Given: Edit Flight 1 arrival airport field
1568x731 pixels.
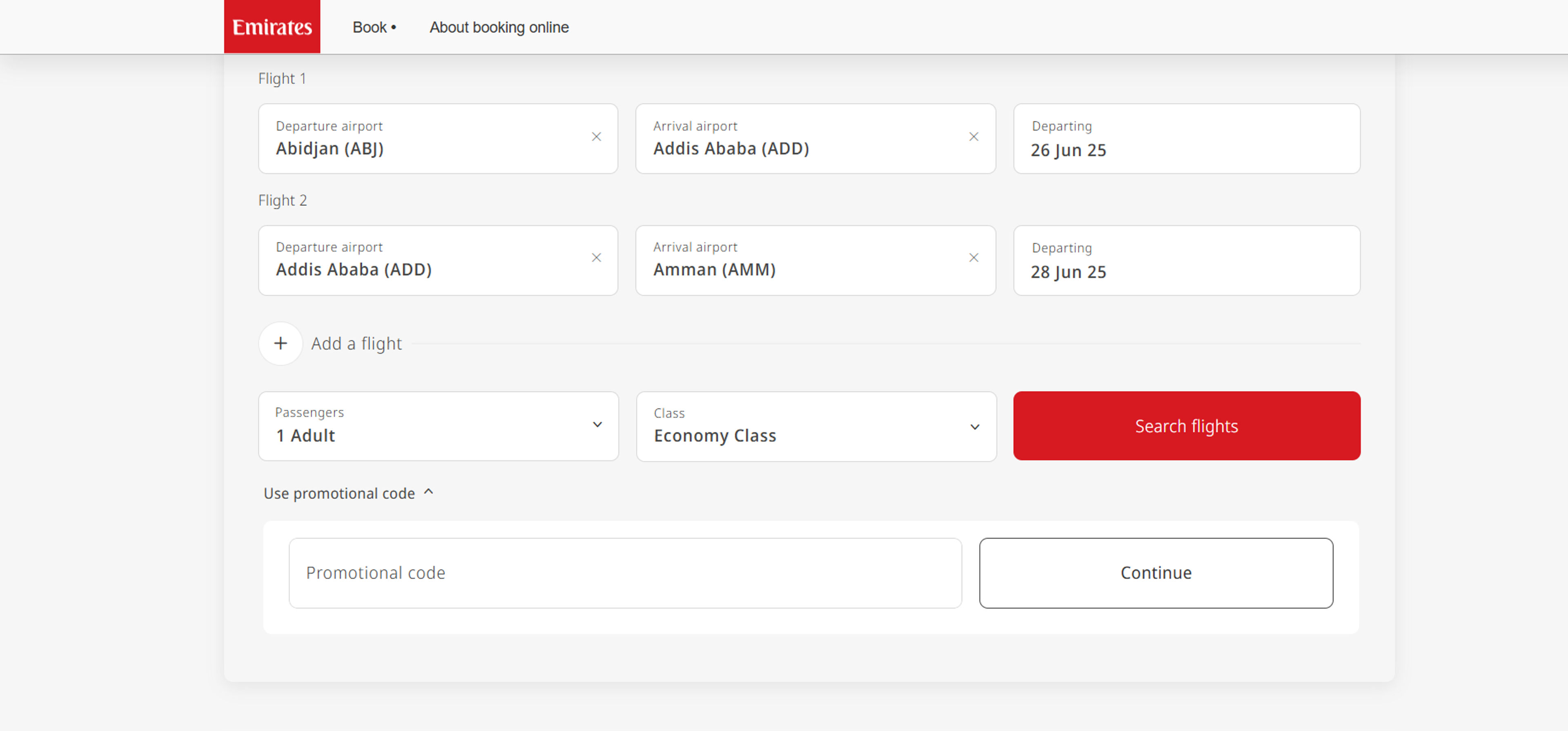Looking at the screenshot, I should tap(816, 139).
